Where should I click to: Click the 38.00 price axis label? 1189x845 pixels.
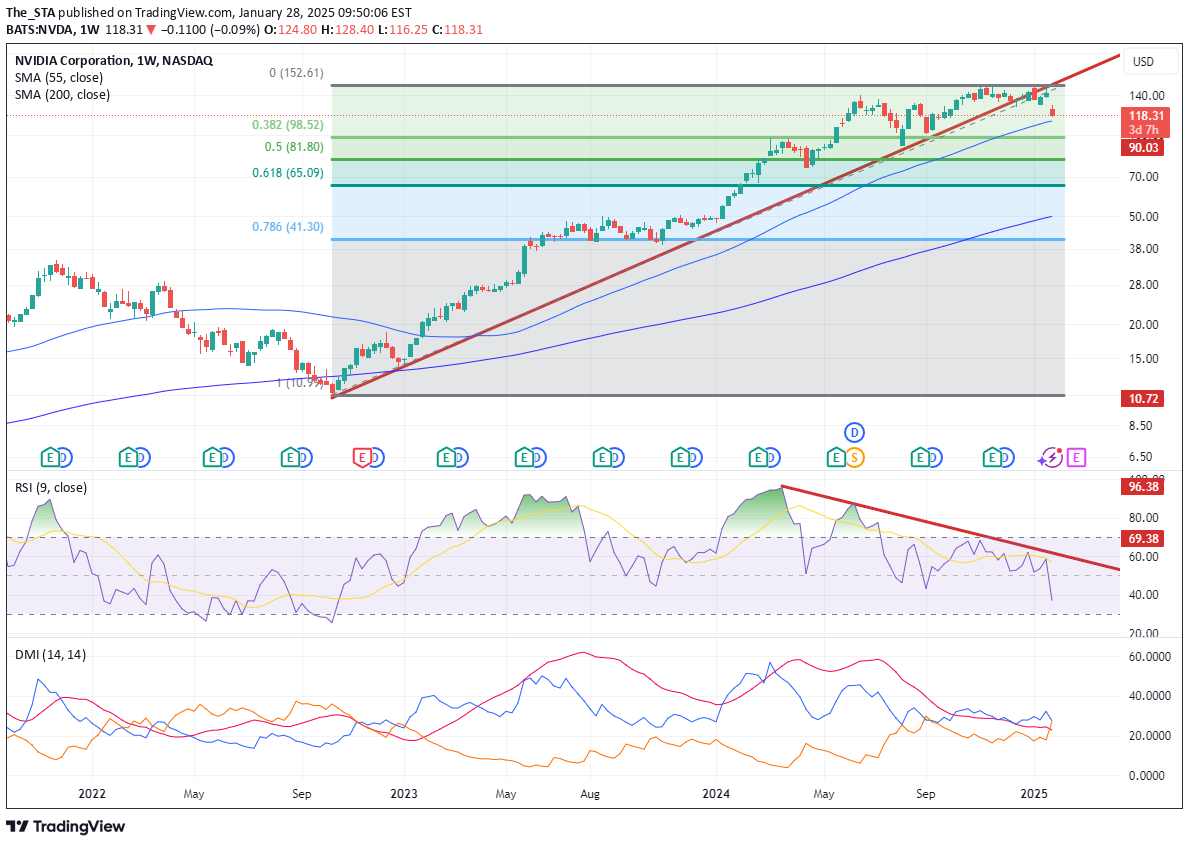coord(1144,249)
